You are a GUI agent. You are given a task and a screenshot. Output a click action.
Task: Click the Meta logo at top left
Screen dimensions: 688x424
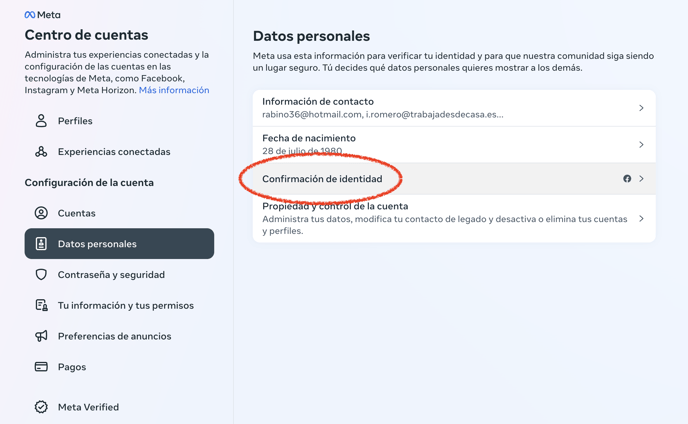pyautogui.click(x=43, y=15)
